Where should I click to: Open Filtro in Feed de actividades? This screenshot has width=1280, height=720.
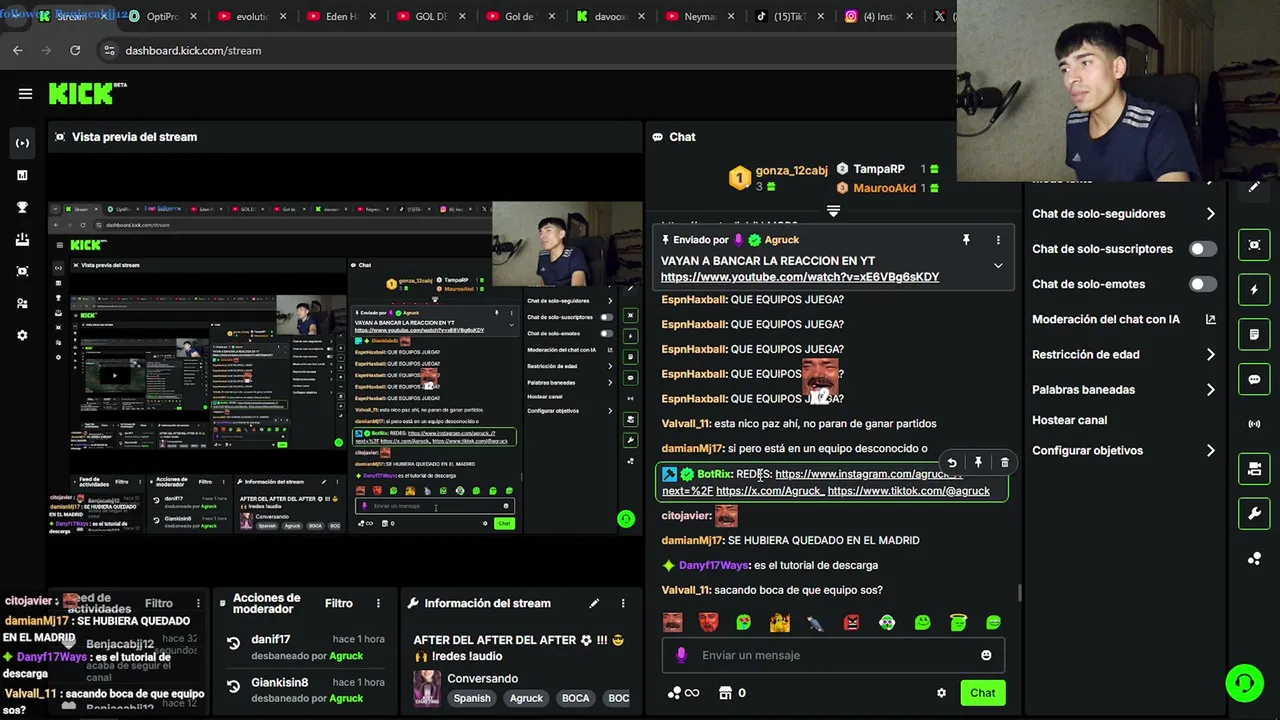[158, 603]
